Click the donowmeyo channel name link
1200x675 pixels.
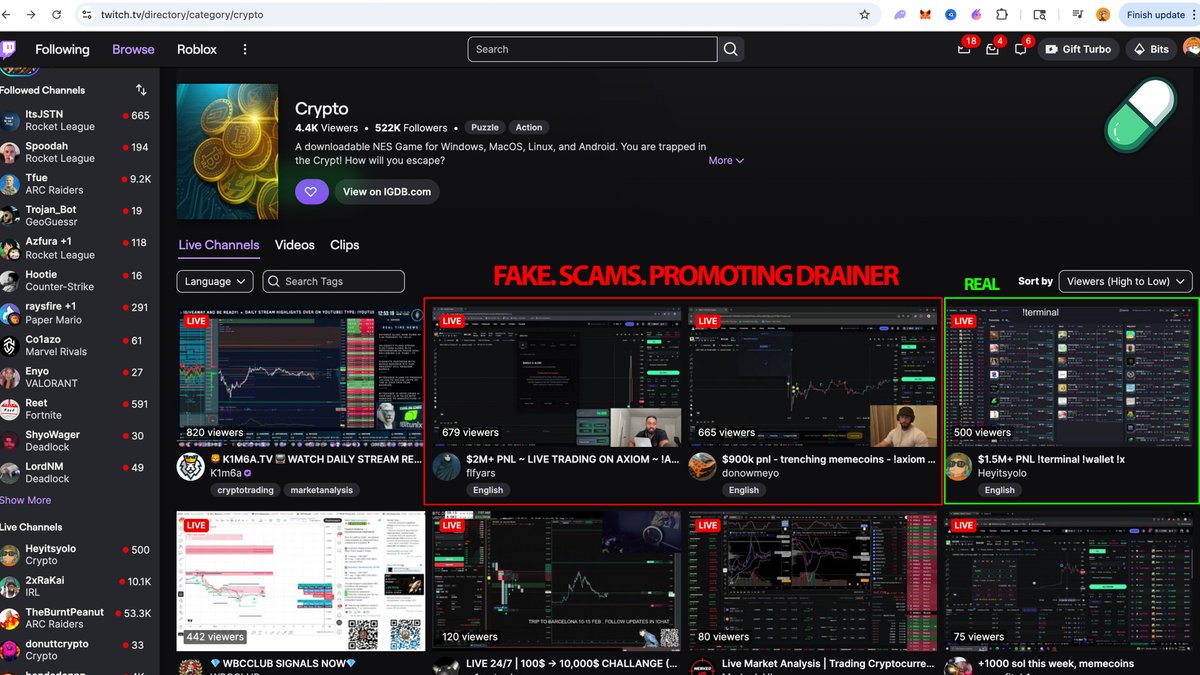(x=750, y=473)
